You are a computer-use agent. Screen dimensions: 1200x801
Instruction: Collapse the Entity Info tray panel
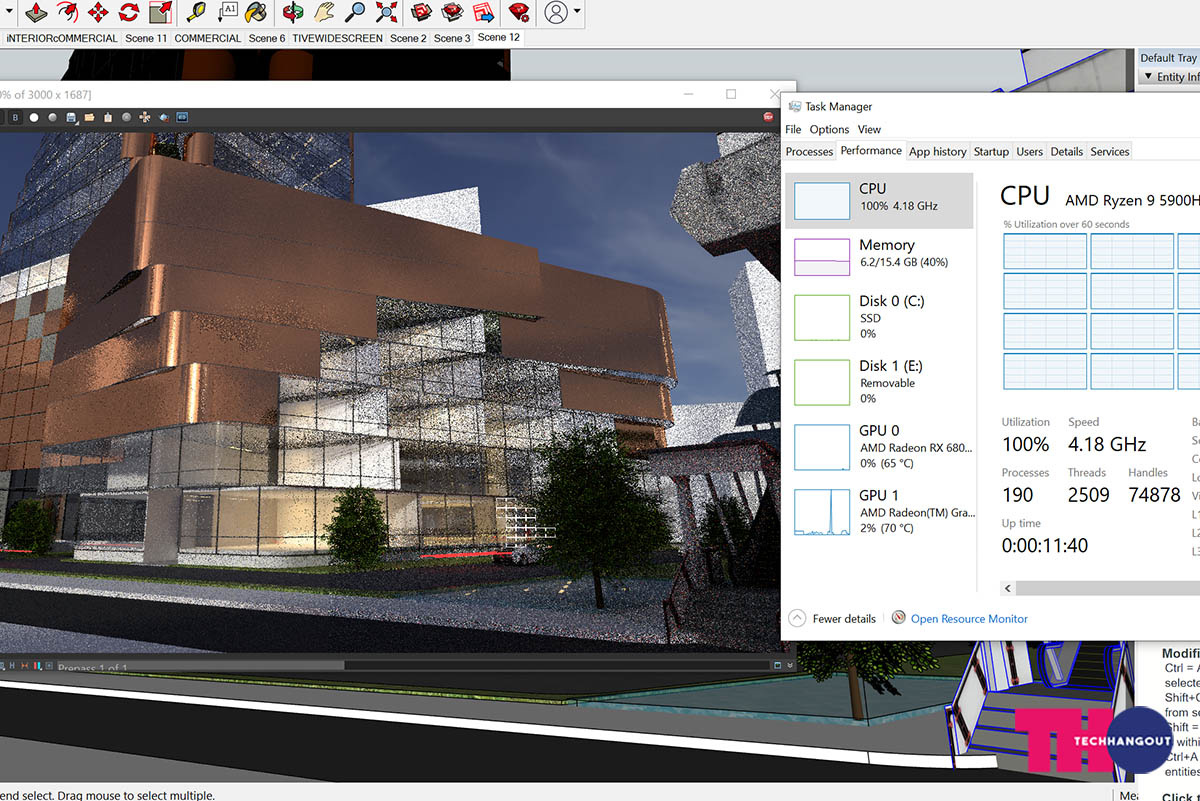1148,77
